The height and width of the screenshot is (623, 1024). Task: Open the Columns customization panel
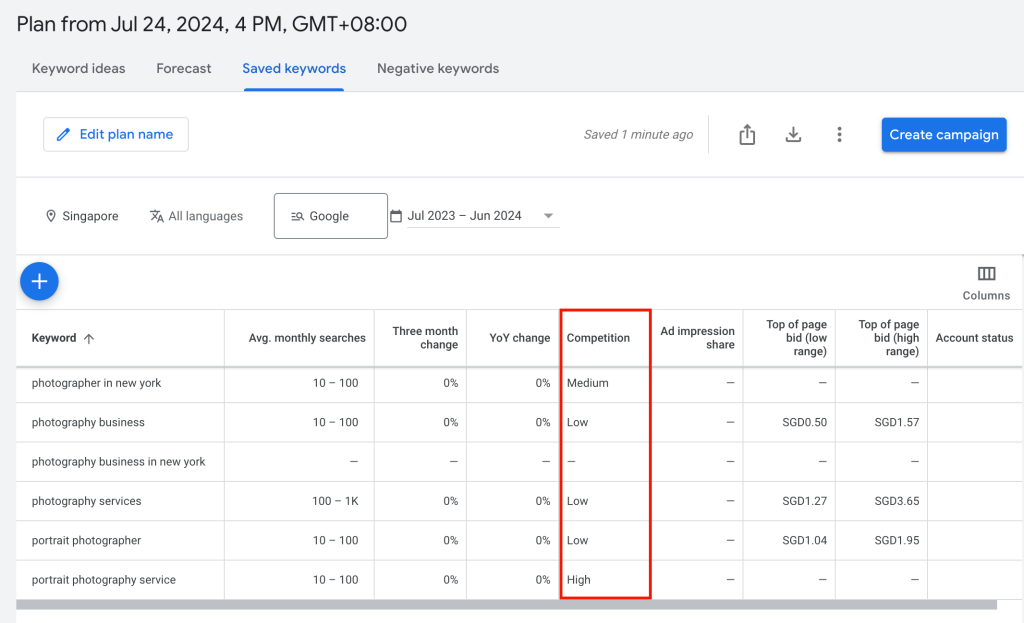(x=986, y=281)
